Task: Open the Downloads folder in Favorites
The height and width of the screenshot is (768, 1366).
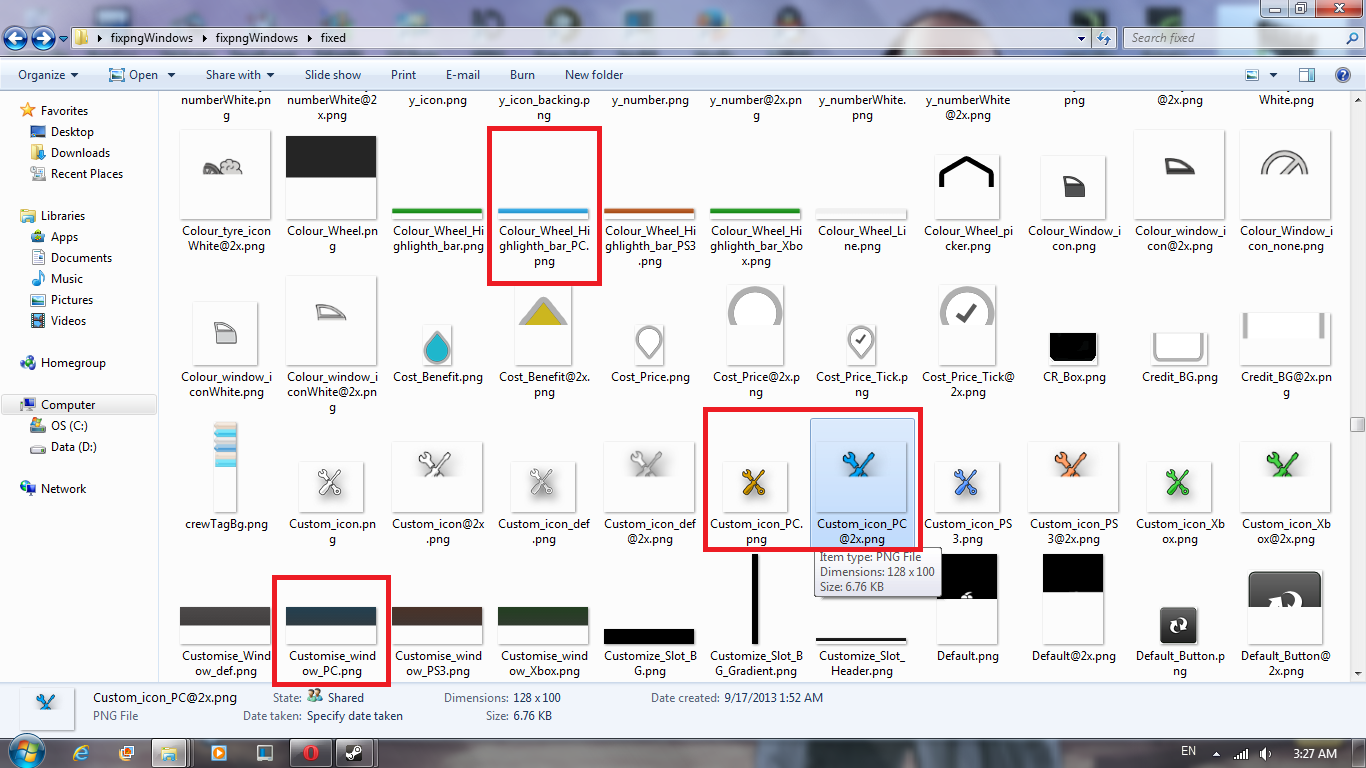Action: (x=80, y=153)
